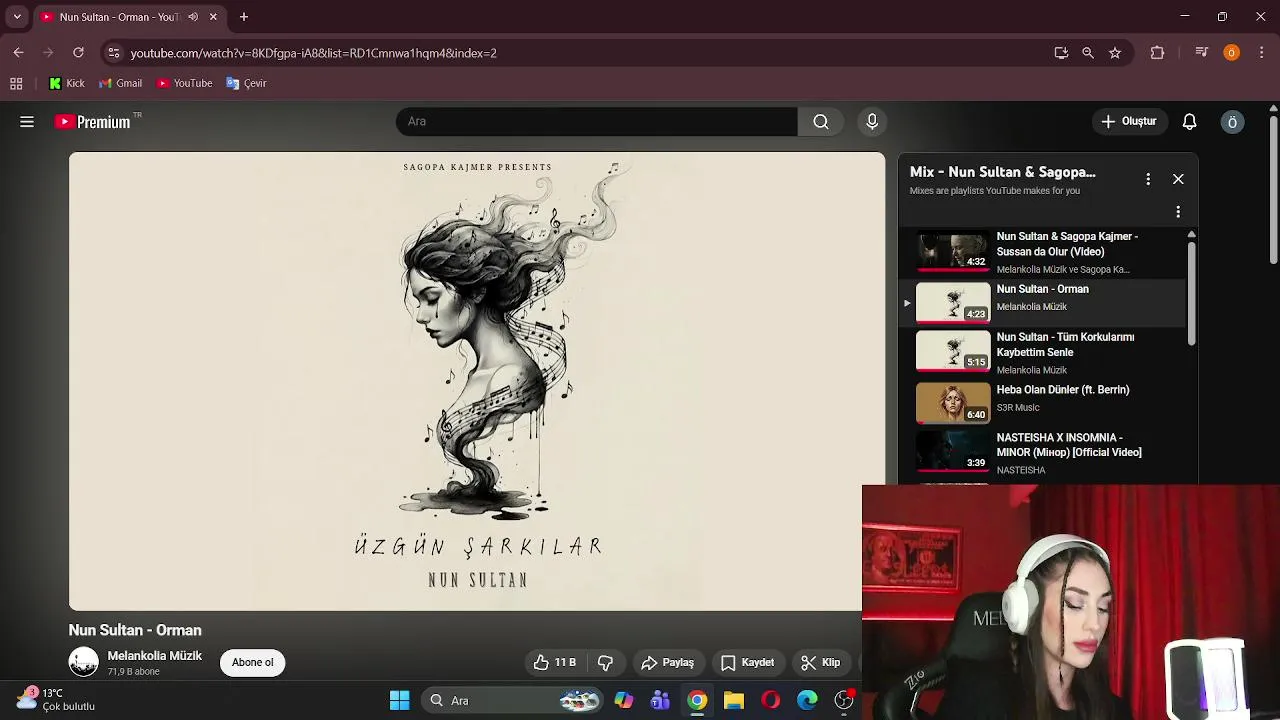
Task: Open browser extensions puzzle icon
Action: 1157,53
